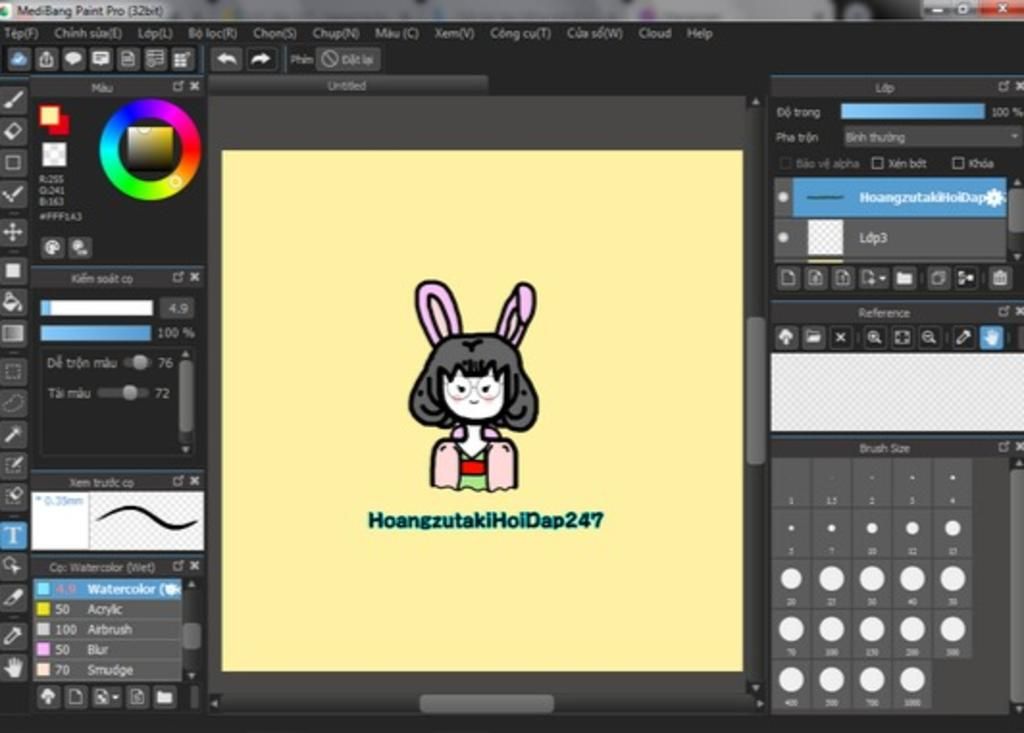Click the Redo arrow button
Screen dimensions: 1024x733
(x=261, y=59)
